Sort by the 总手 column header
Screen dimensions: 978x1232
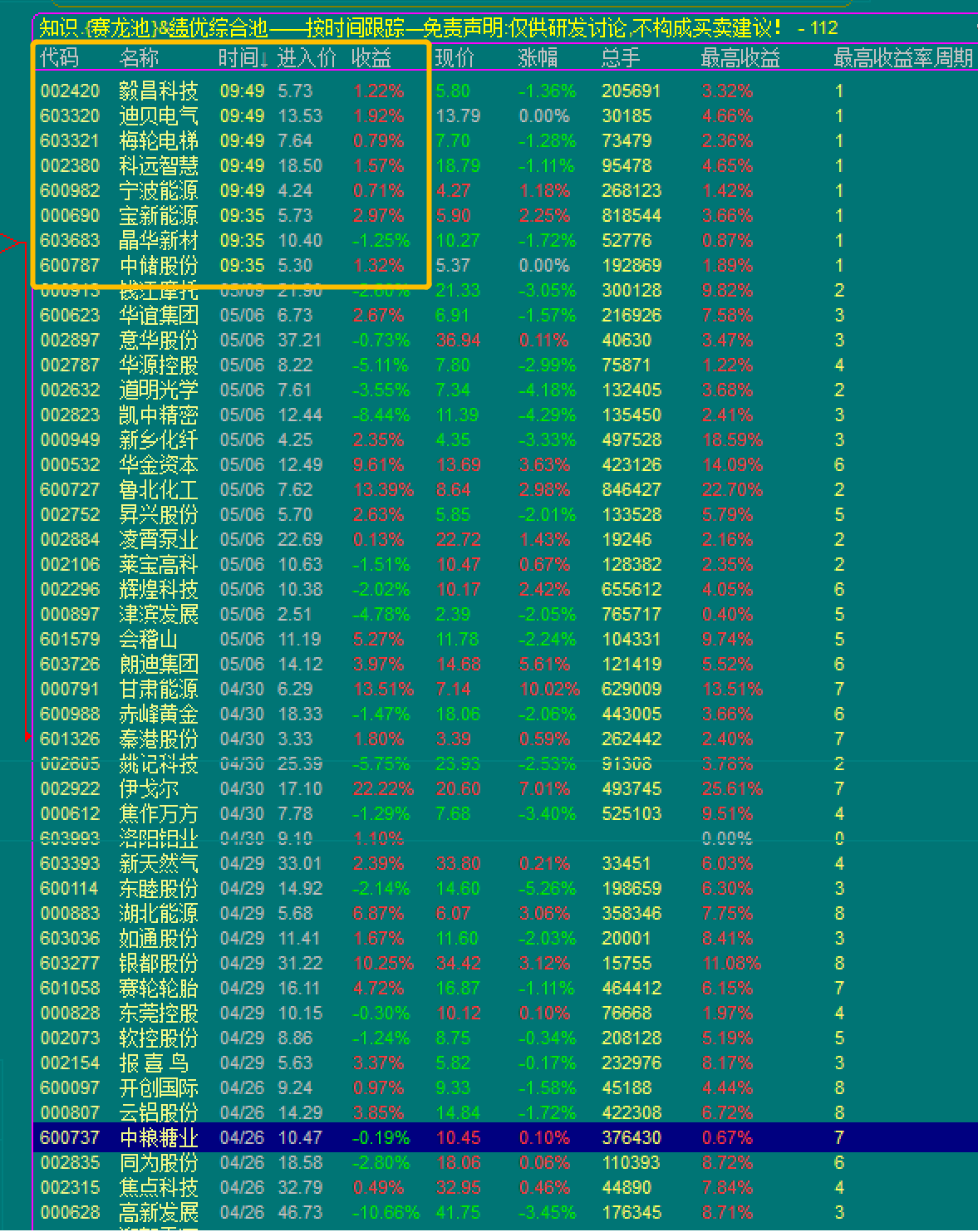(x=621, y=58)
